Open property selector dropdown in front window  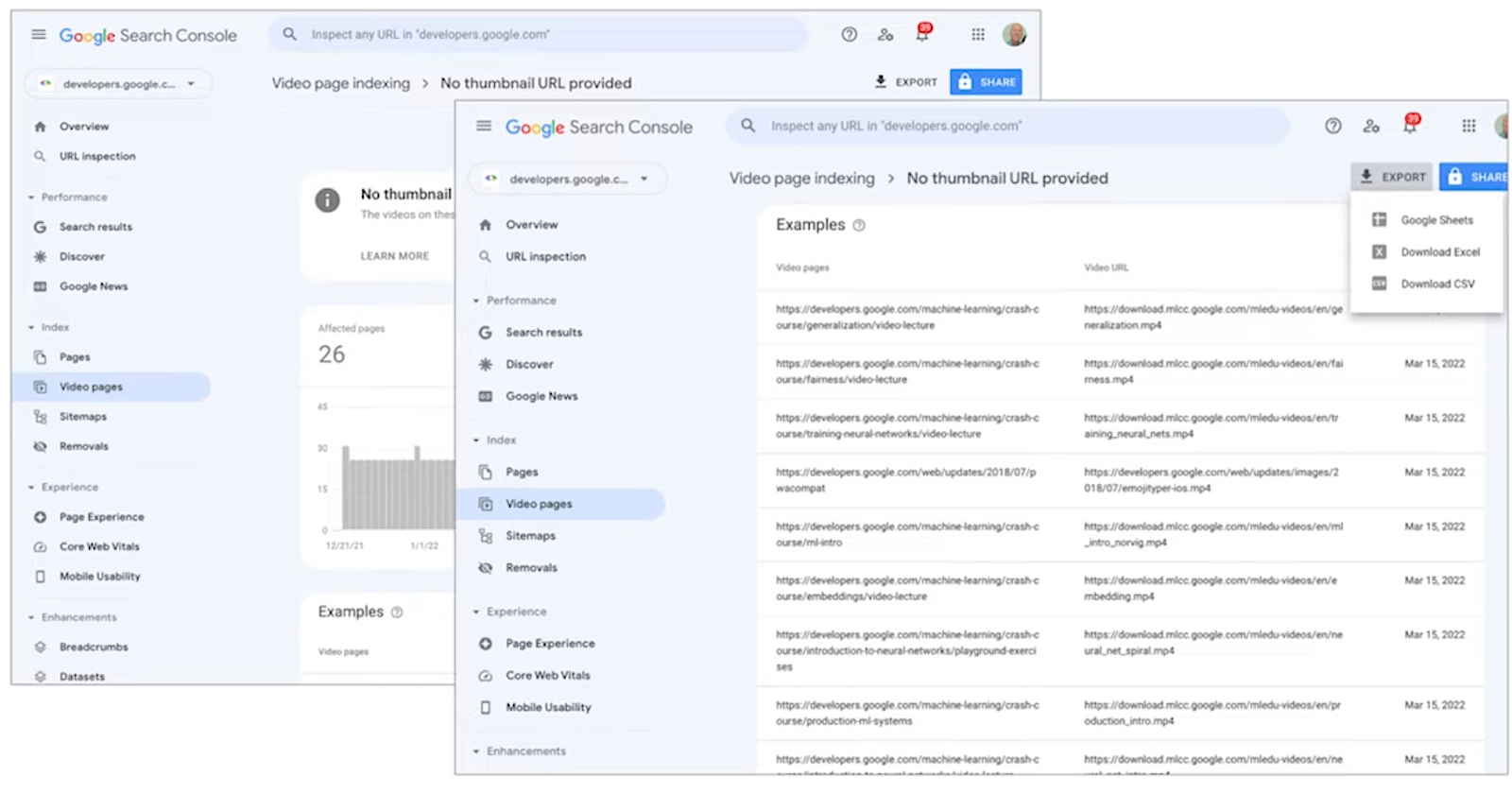[567, 179]
